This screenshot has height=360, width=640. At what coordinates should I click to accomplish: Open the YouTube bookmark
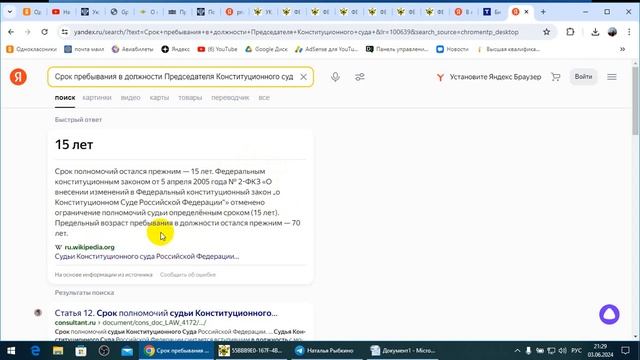click(x=217, y=49)
